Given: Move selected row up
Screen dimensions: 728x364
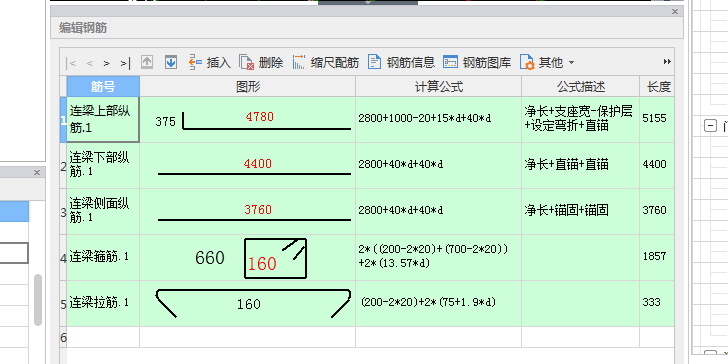Looking at the screenshot, I should 147,62.
